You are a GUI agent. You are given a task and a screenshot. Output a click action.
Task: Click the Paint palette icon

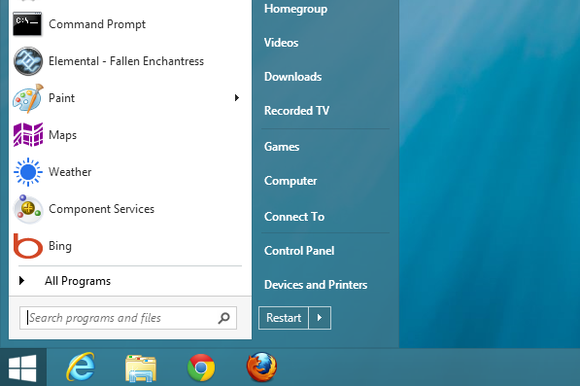point(28,98)
